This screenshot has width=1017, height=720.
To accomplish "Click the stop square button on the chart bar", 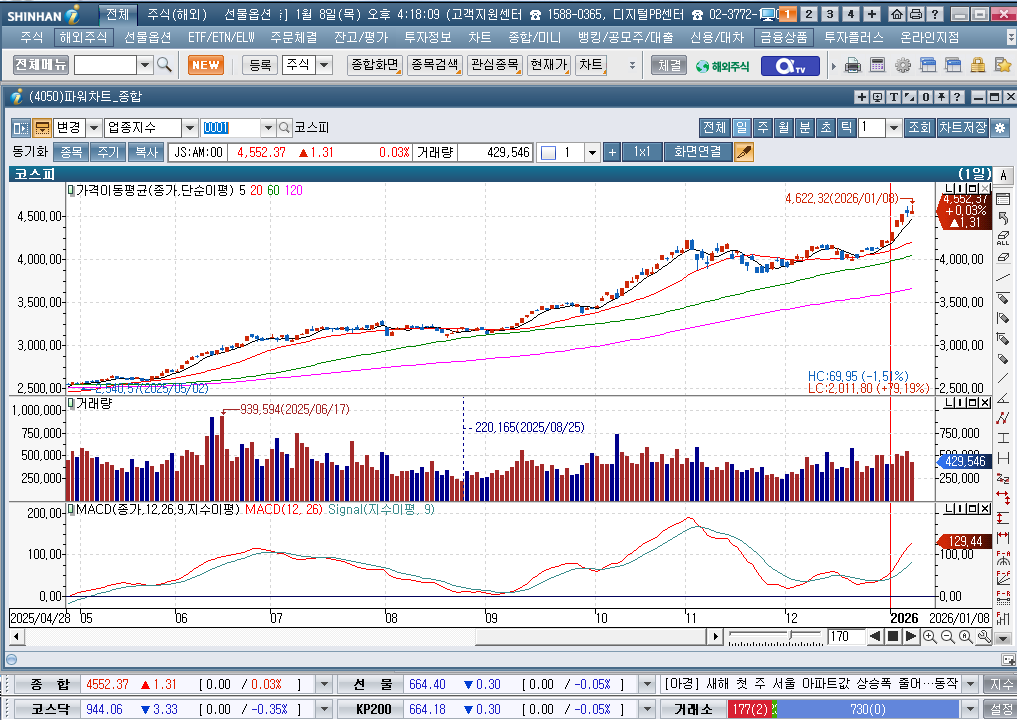I will (892, 636).
